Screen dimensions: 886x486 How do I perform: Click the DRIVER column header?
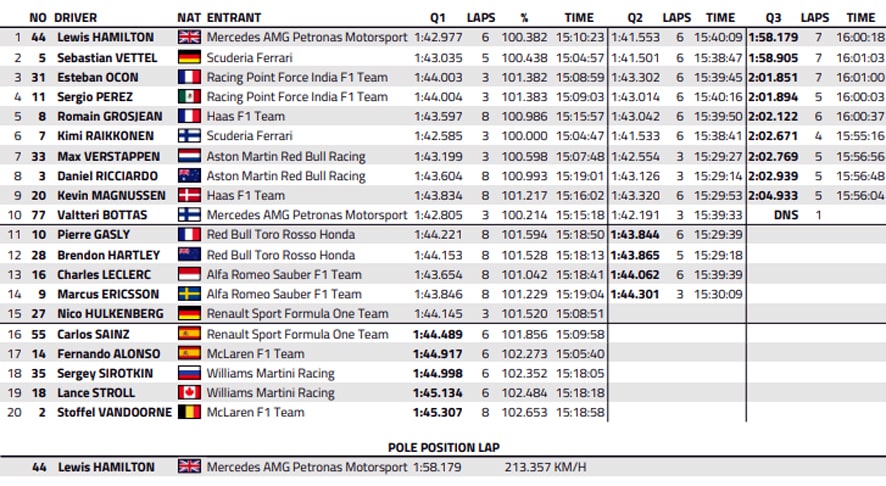[76, 18]
